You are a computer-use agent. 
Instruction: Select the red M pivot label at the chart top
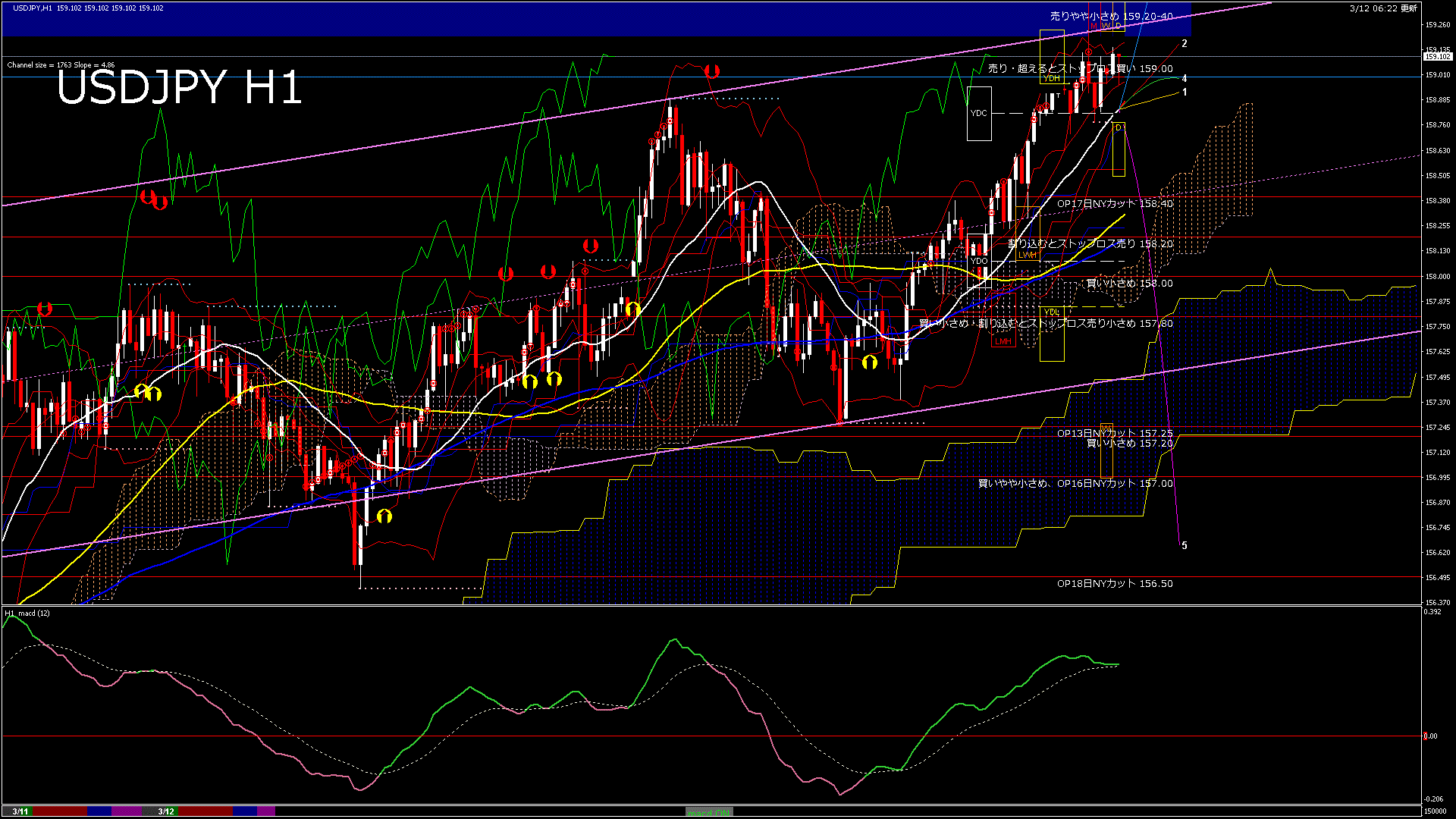point(1094,26)
